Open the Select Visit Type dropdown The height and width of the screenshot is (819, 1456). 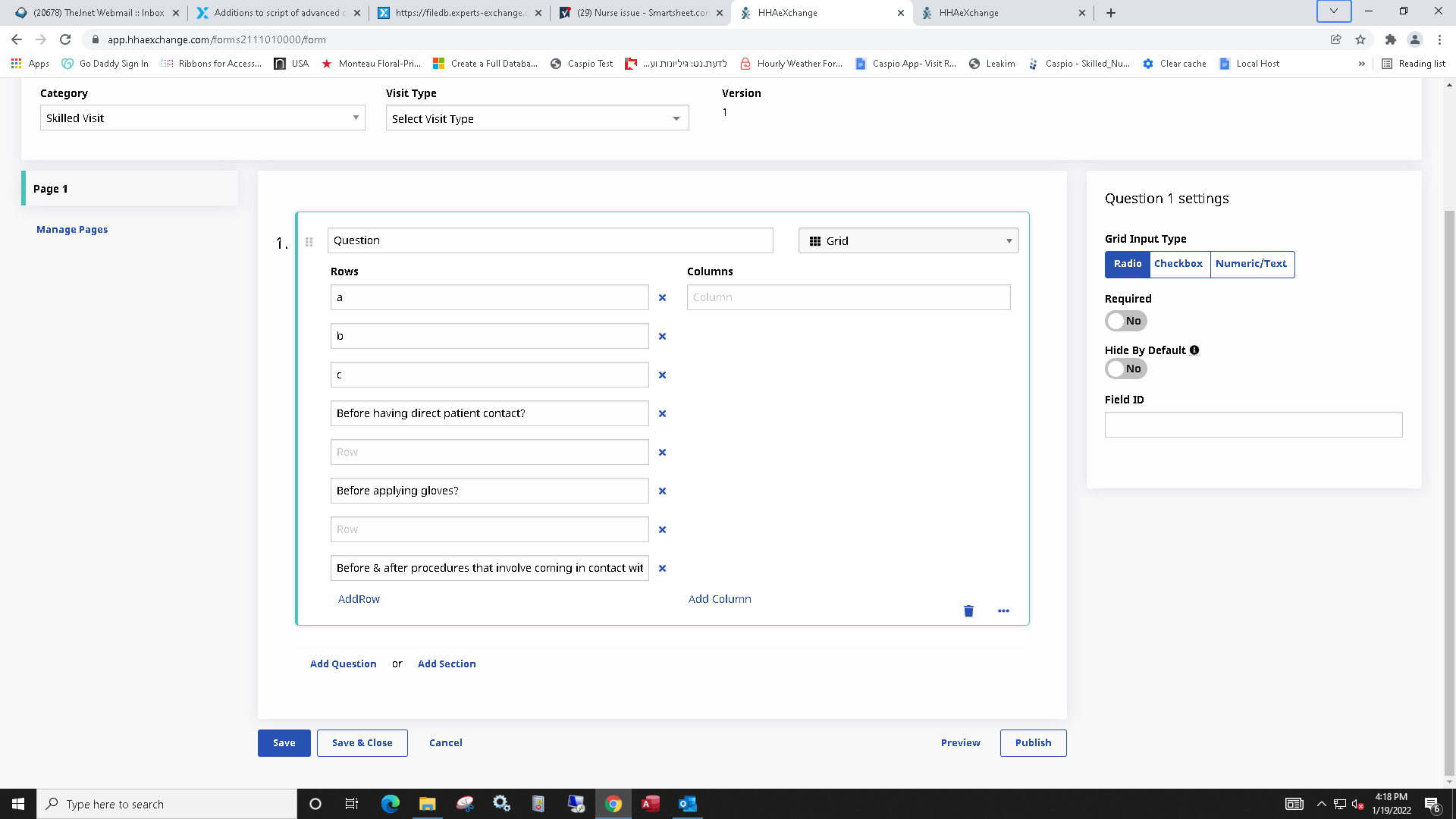[536, 118]
